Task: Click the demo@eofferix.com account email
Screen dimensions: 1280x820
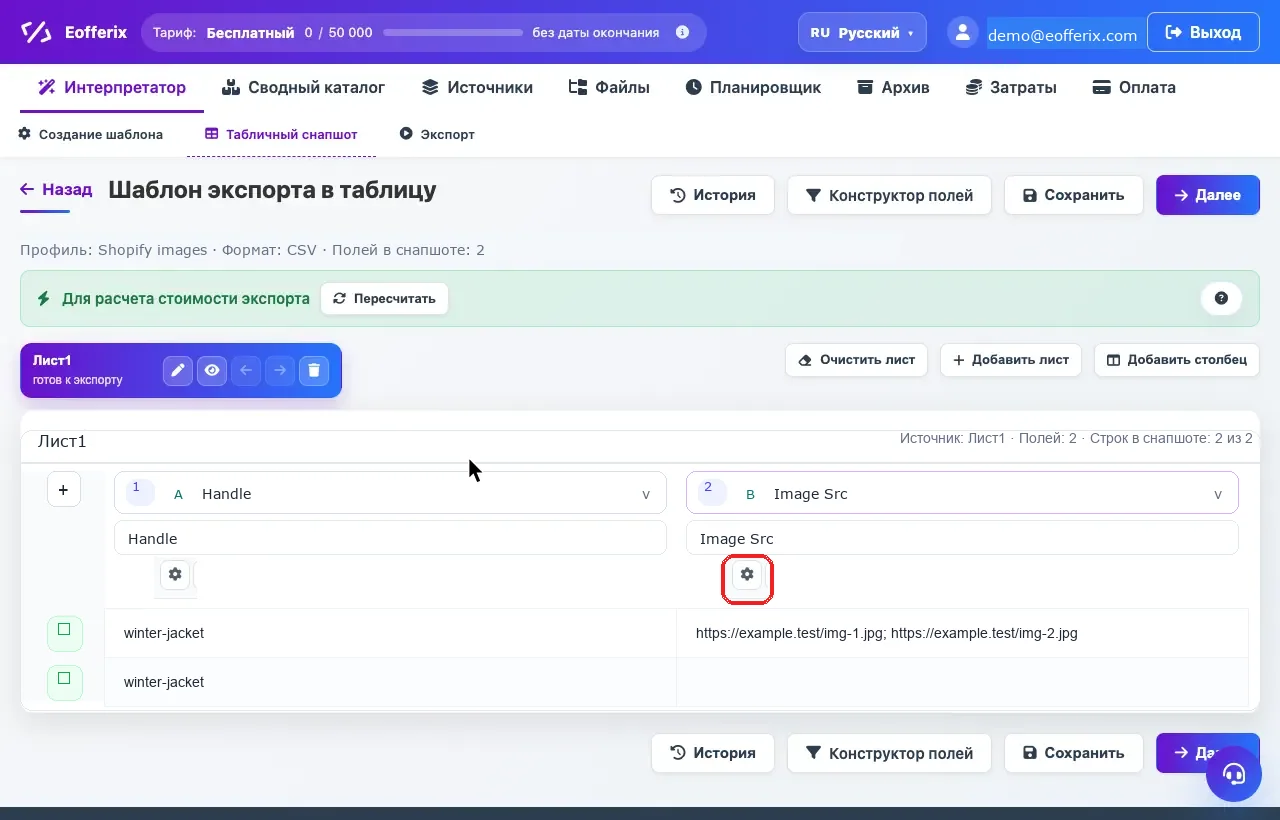Action: click(x=1062, y=35)
